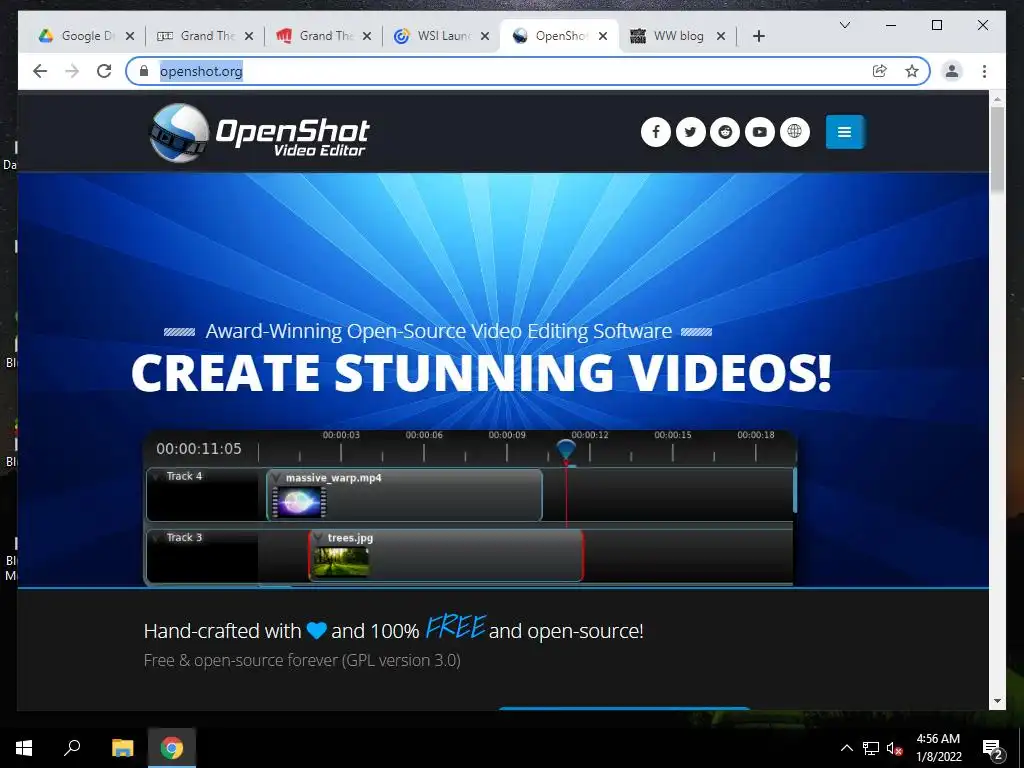Open the Windows Start menu
Viewport: 1024px width, 768px height.
pyautogui.click(x=24, y=748)
